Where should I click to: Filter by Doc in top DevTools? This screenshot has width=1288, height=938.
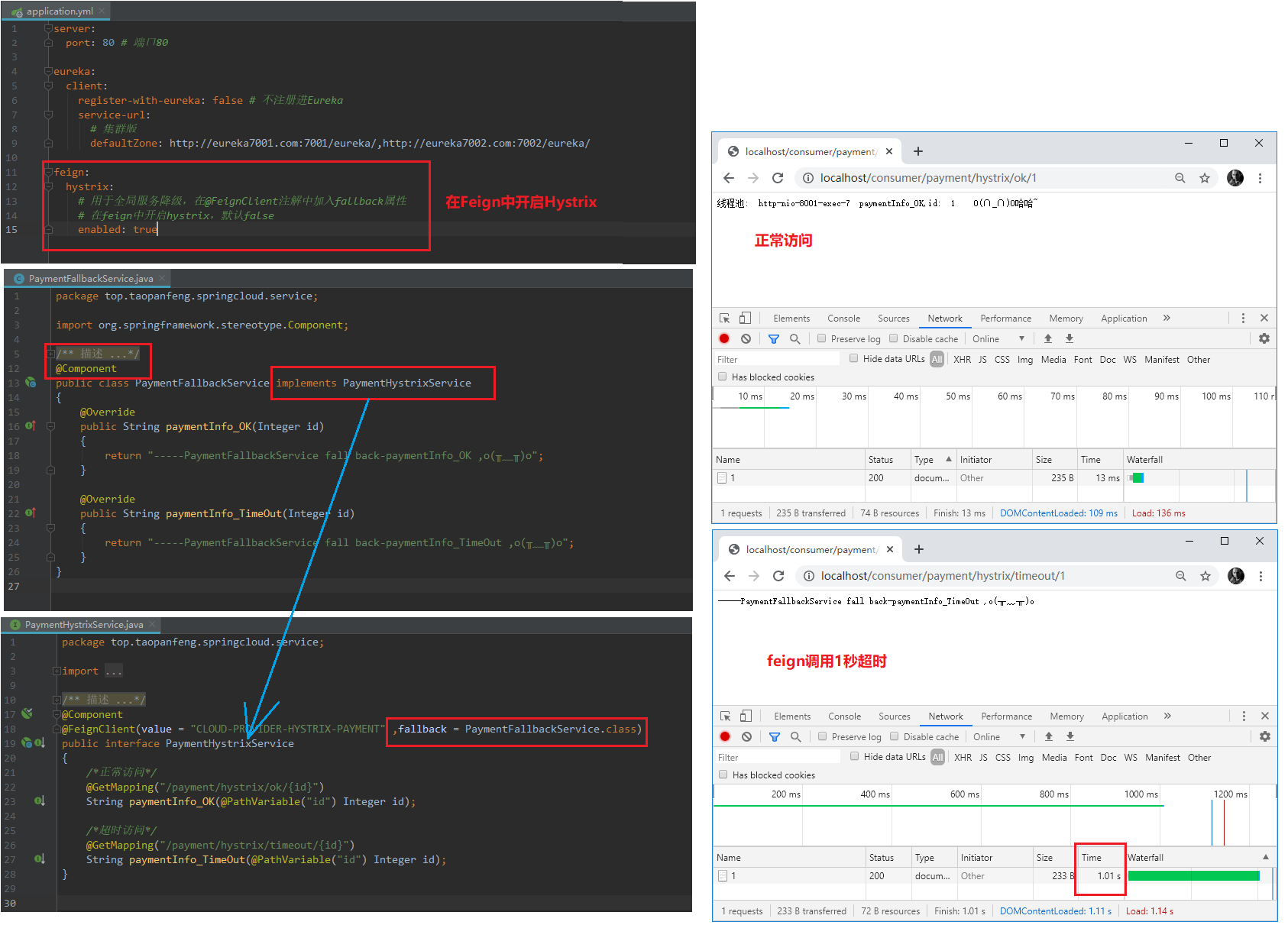point(1108,359)
